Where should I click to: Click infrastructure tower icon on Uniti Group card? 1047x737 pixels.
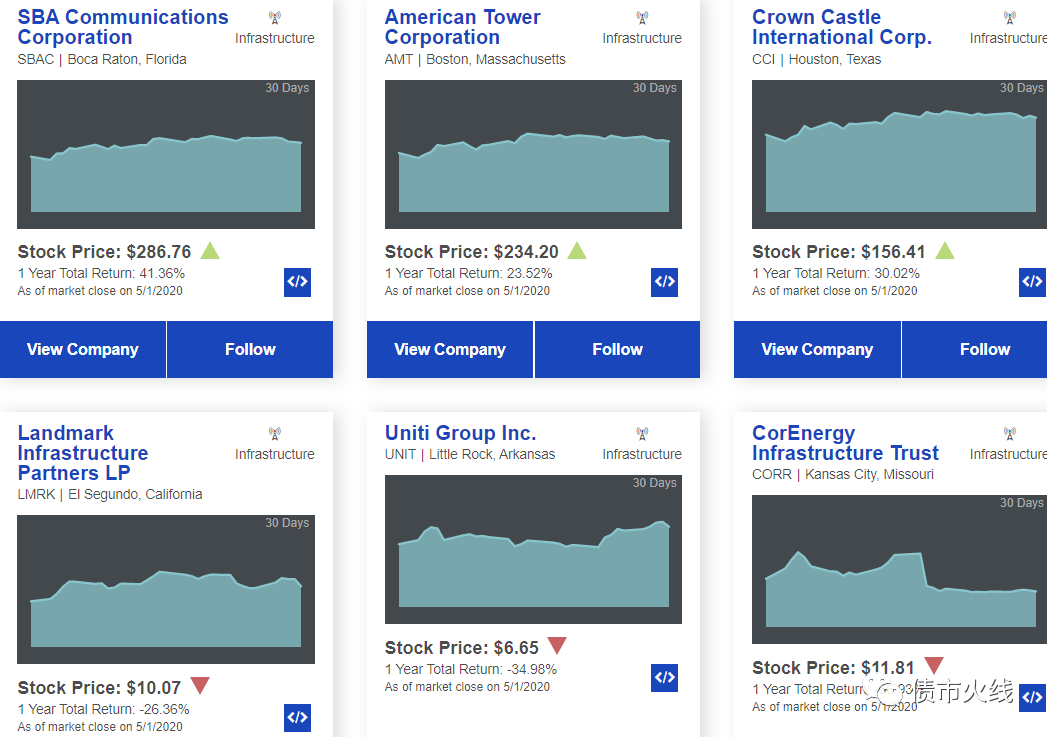[642, 434]
